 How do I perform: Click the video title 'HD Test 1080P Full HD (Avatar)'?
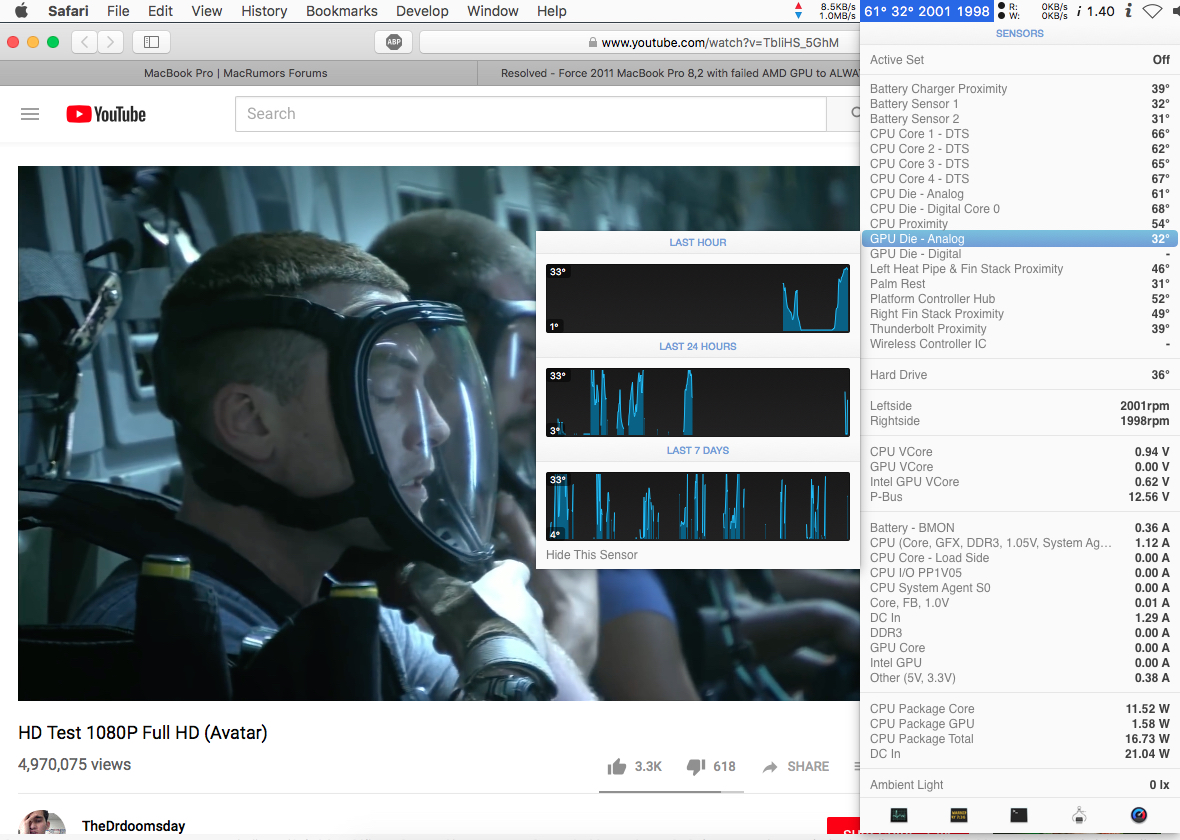point(143,732)
